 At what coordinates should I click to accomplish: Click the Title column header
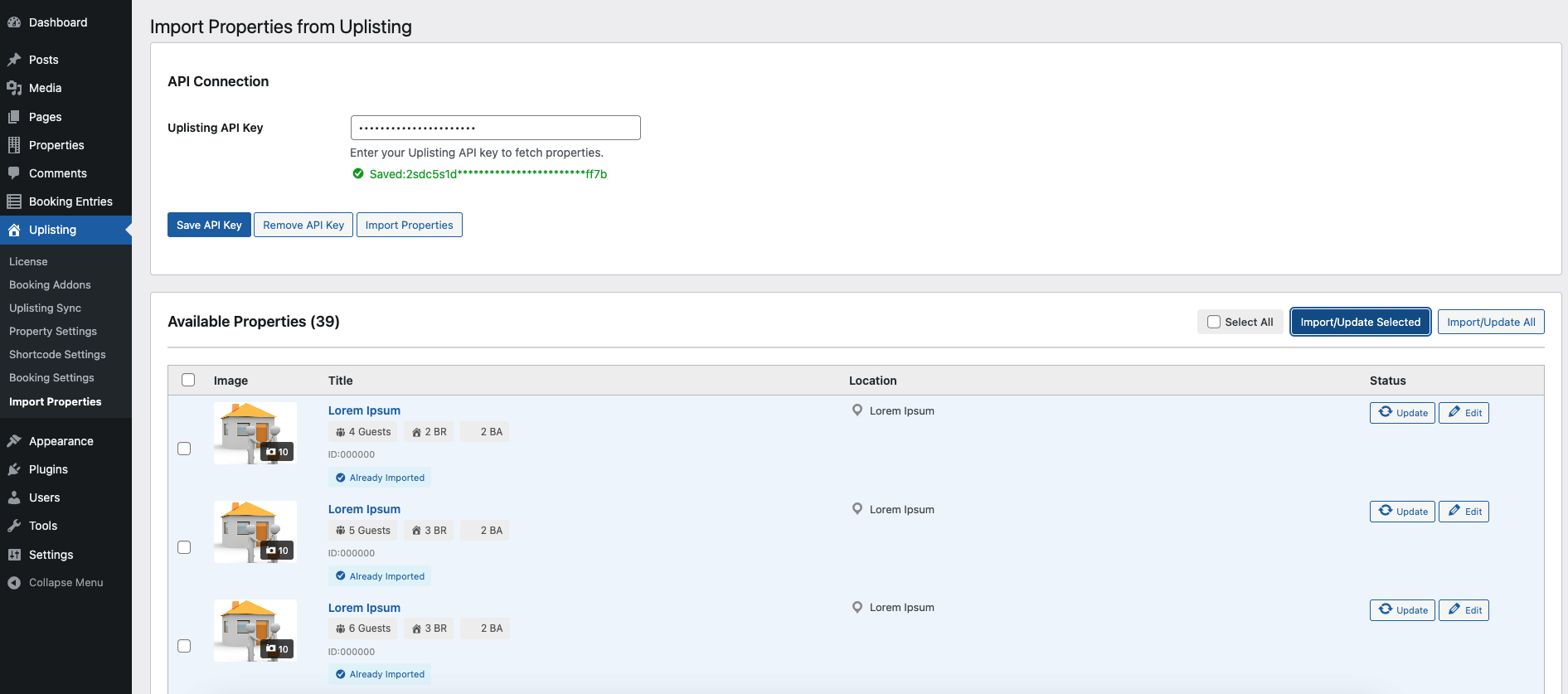tap(340, 381)
